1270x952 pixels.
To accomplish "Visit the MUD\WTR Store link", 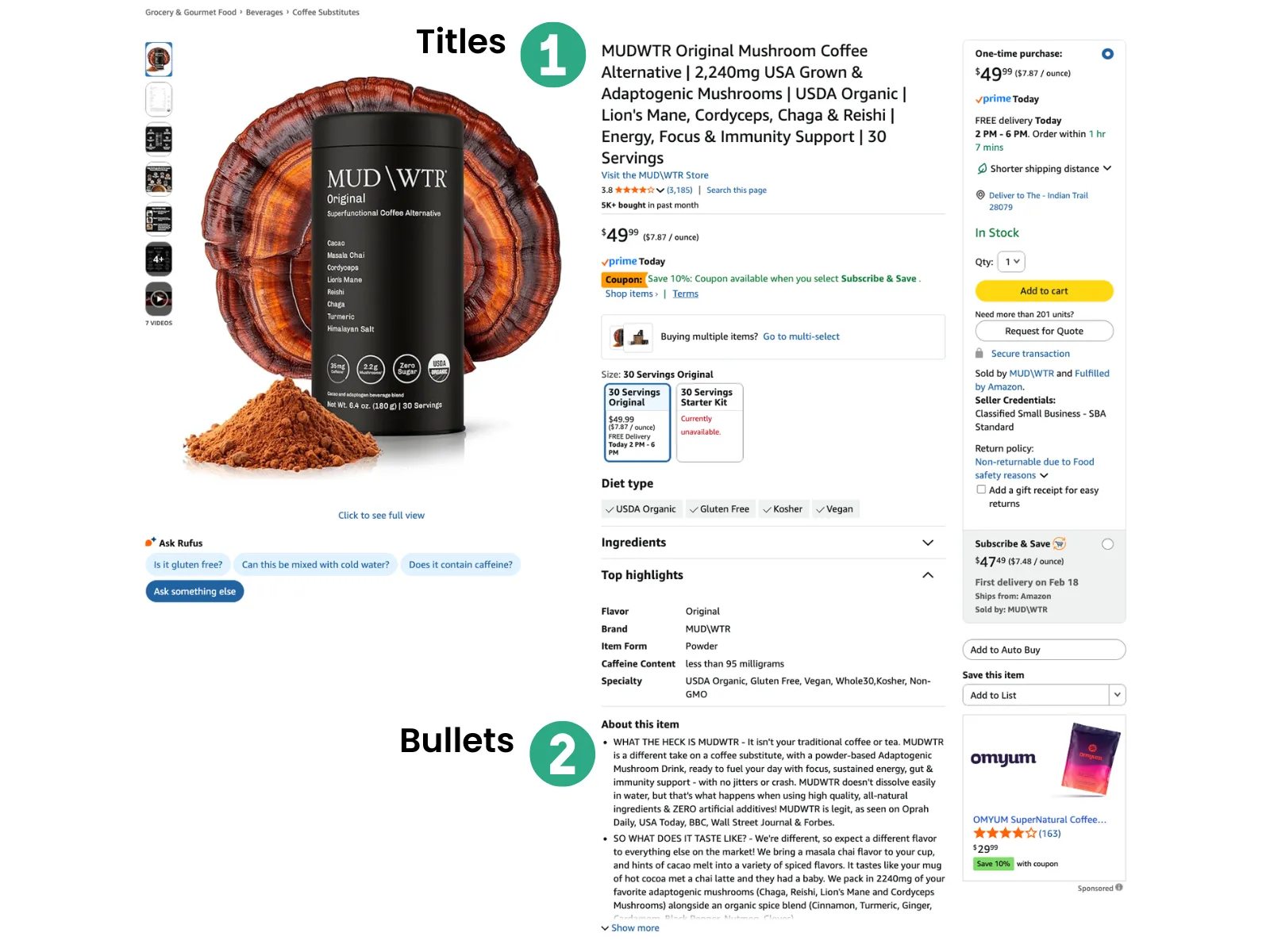I will point(654,175).
